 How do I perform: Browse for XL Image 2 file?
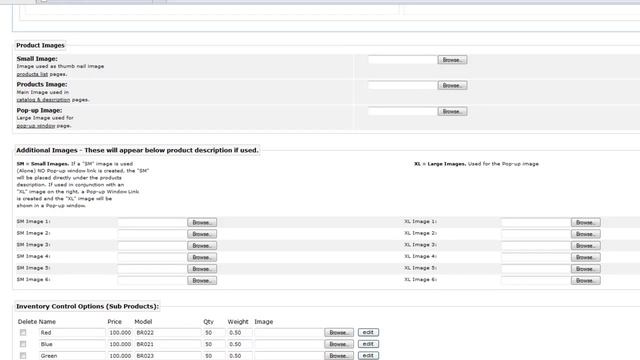click(586, 234)
